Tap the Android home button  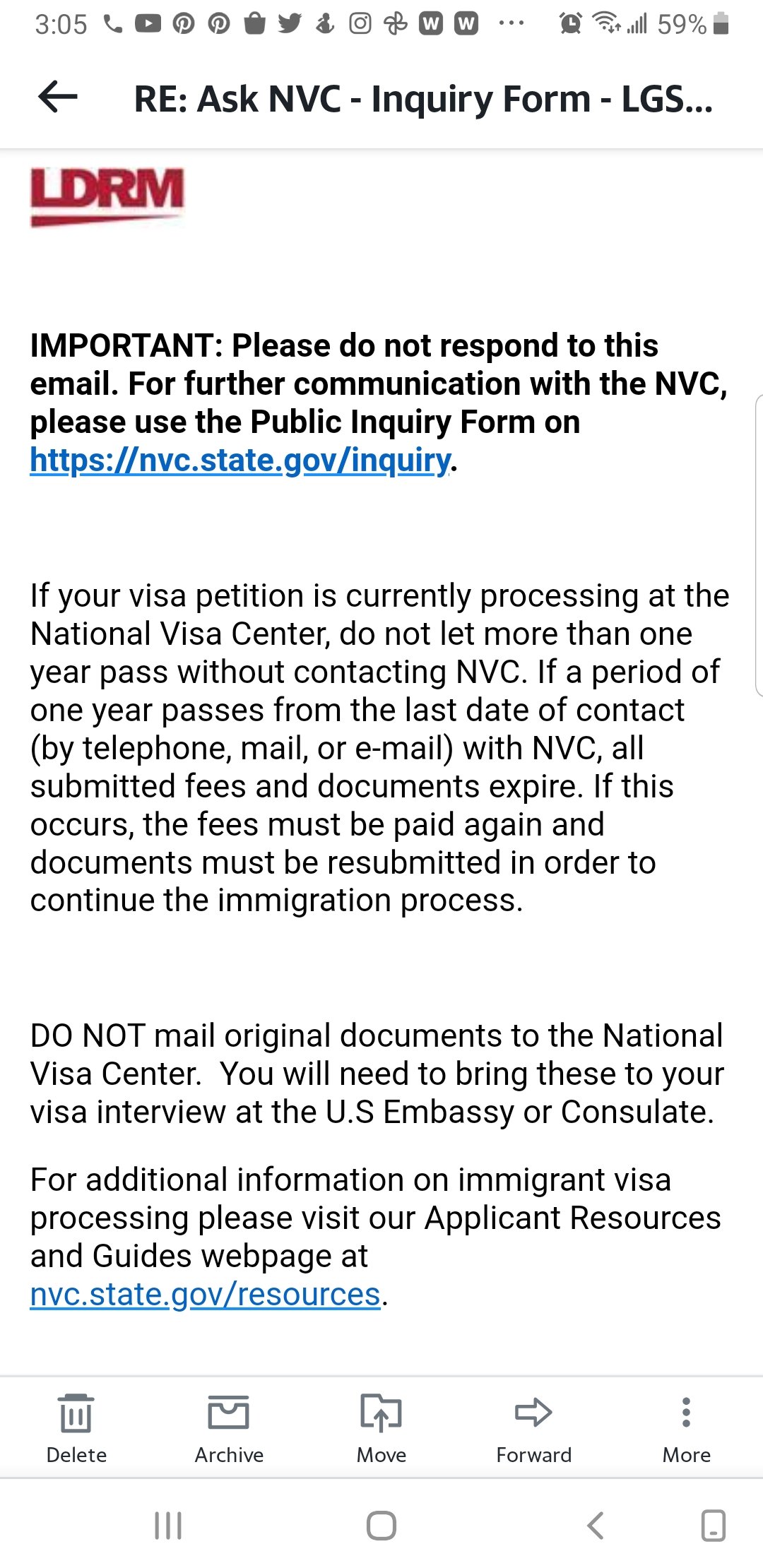(x=381, y=1526)
